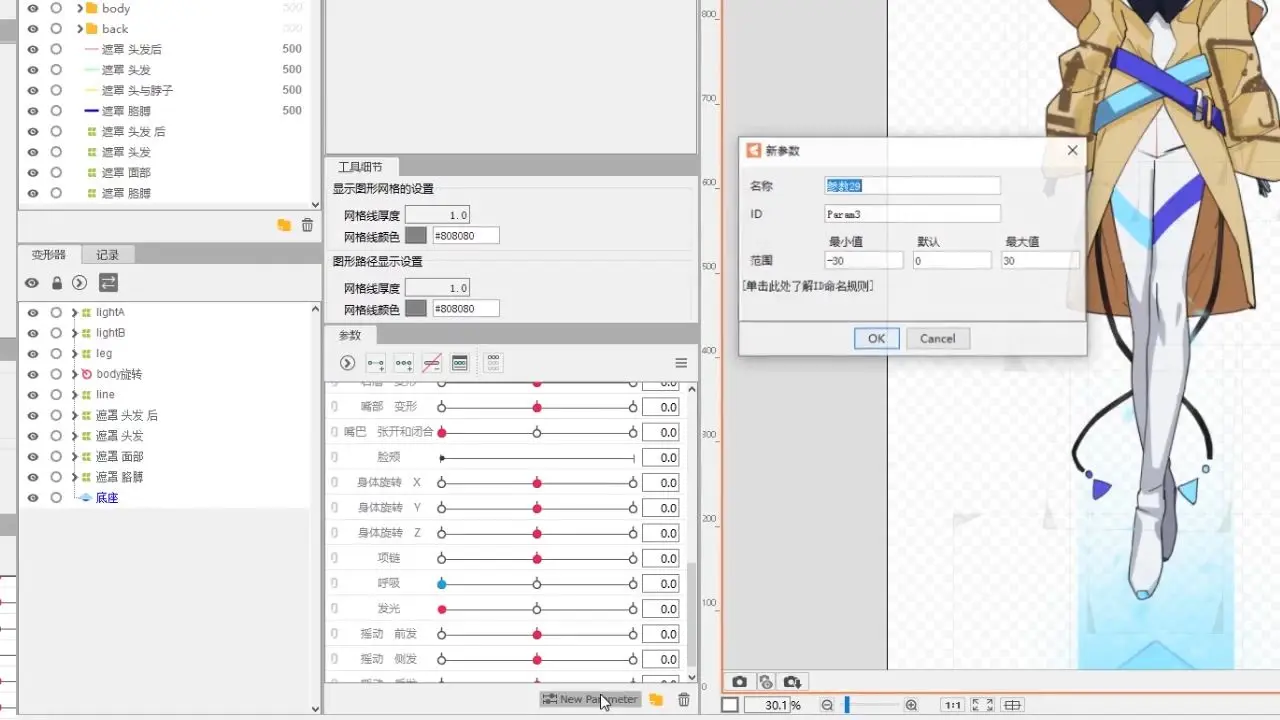Confirm the new parameter dialog with OK

tap(876, 338)
